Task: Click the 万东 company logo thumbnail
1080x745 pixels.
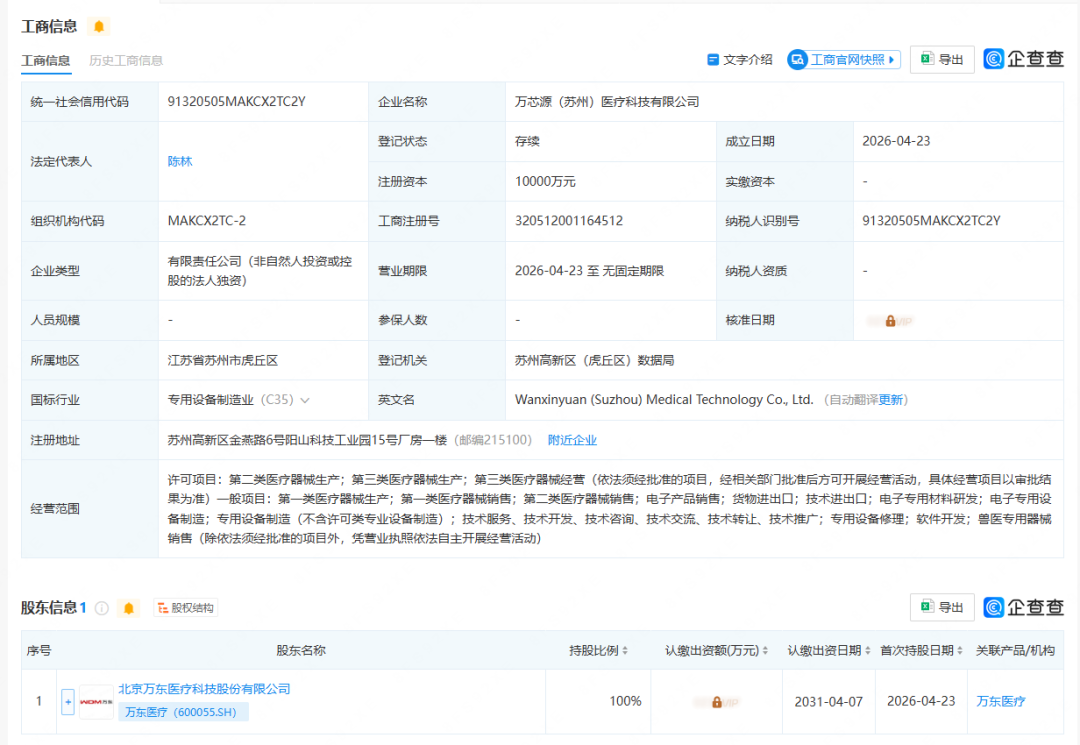Action: pos(96,702)
